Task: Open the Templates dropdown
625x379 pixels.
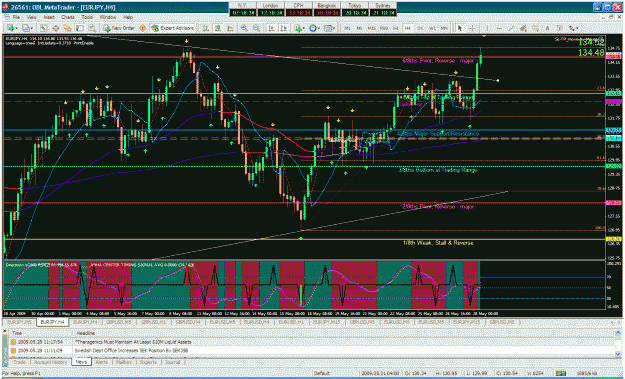Action: click(x=329, y=28)
